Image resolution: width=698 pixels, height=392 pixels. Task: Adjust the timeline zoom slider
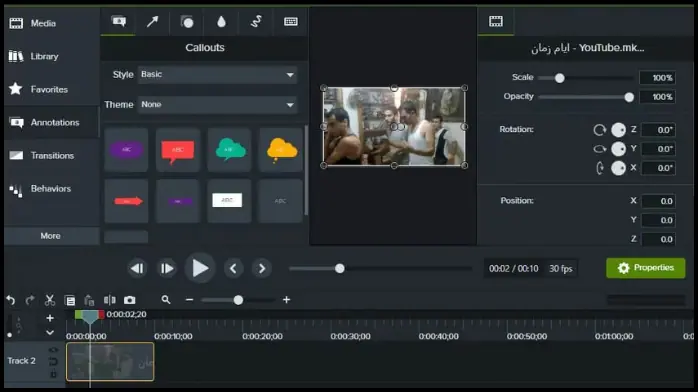coord(238,300)
